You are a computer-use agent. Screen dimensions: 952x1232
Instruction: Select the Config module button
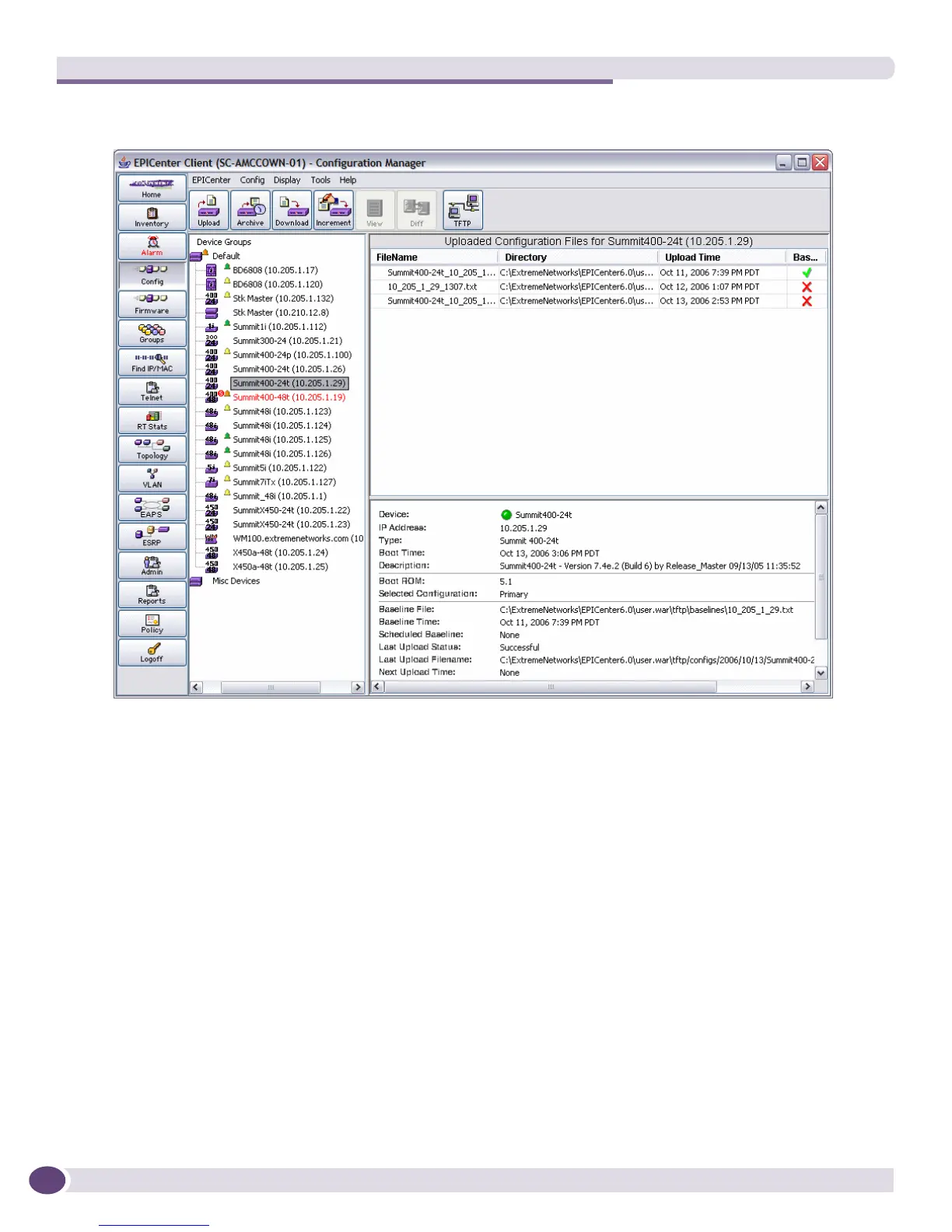click(152, 275)
